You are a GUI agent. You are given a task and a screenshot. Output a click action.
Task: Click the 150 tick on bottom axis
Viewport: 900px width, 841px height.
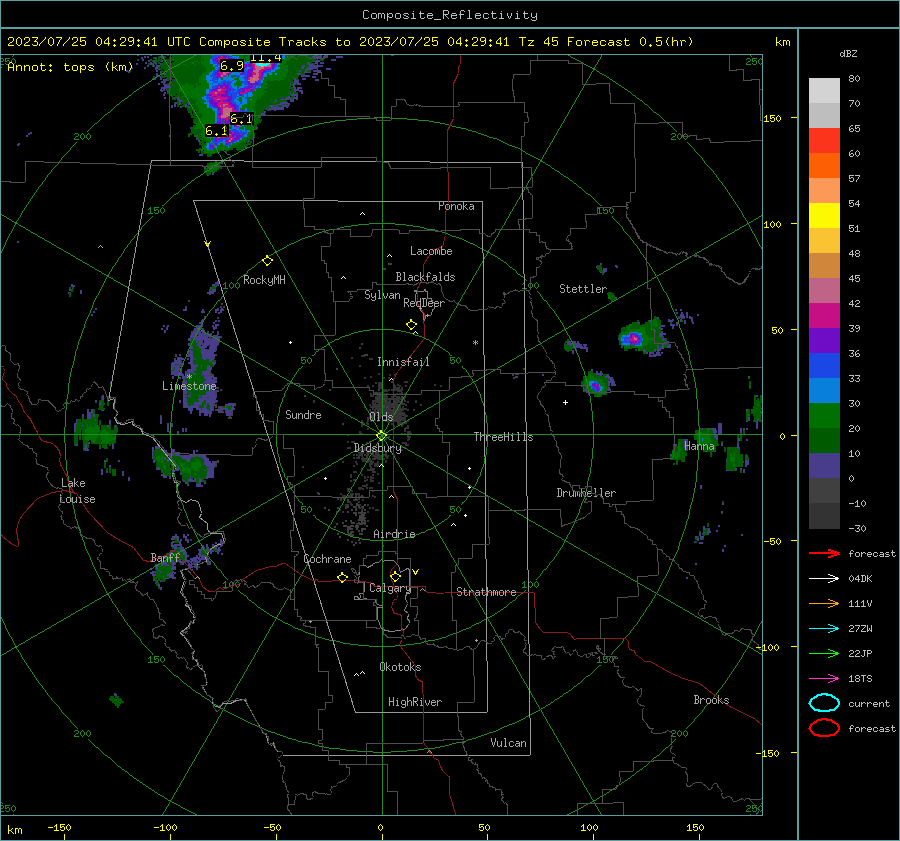pos(695,827)
